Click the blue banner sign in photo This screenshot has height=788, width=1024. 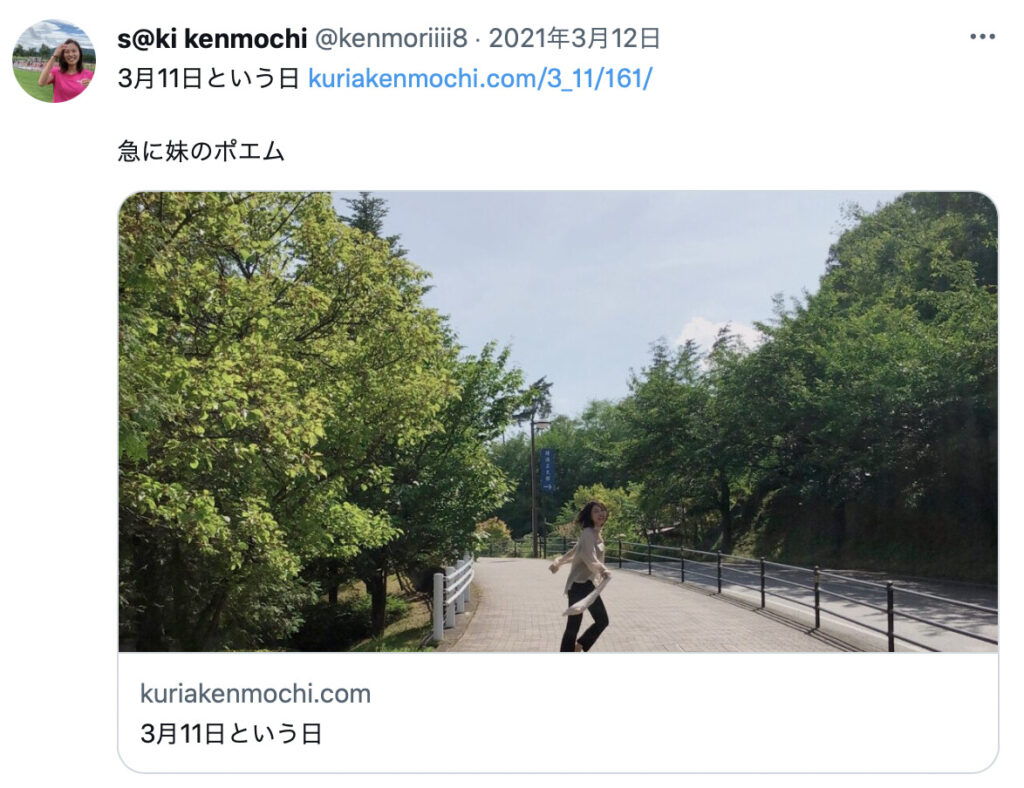547,469
